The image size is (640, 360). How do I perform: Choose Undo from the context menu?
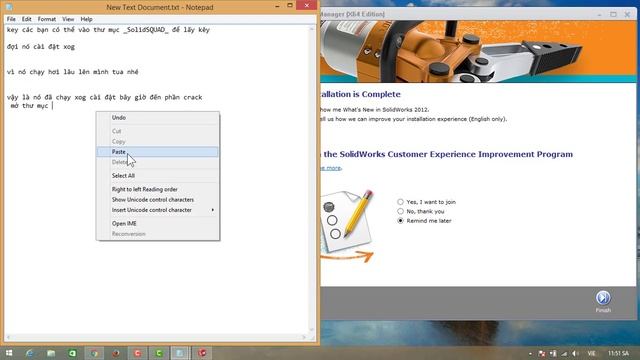(x=158, y=118)
